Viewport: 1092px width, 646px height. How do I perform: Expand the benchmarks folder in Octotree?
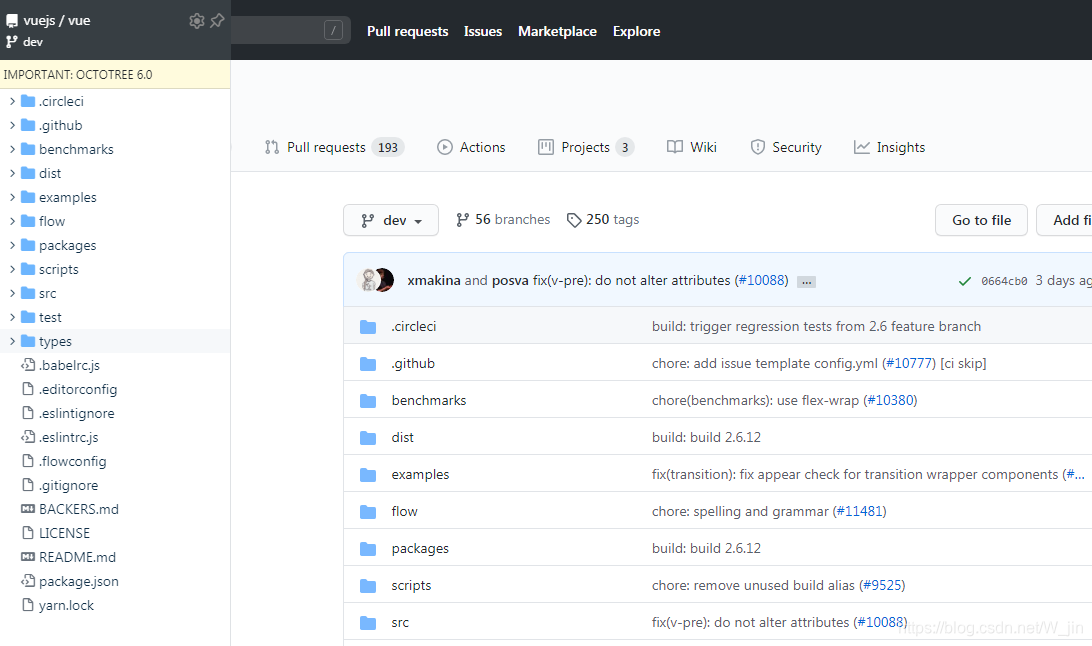(x=12, y=149)
